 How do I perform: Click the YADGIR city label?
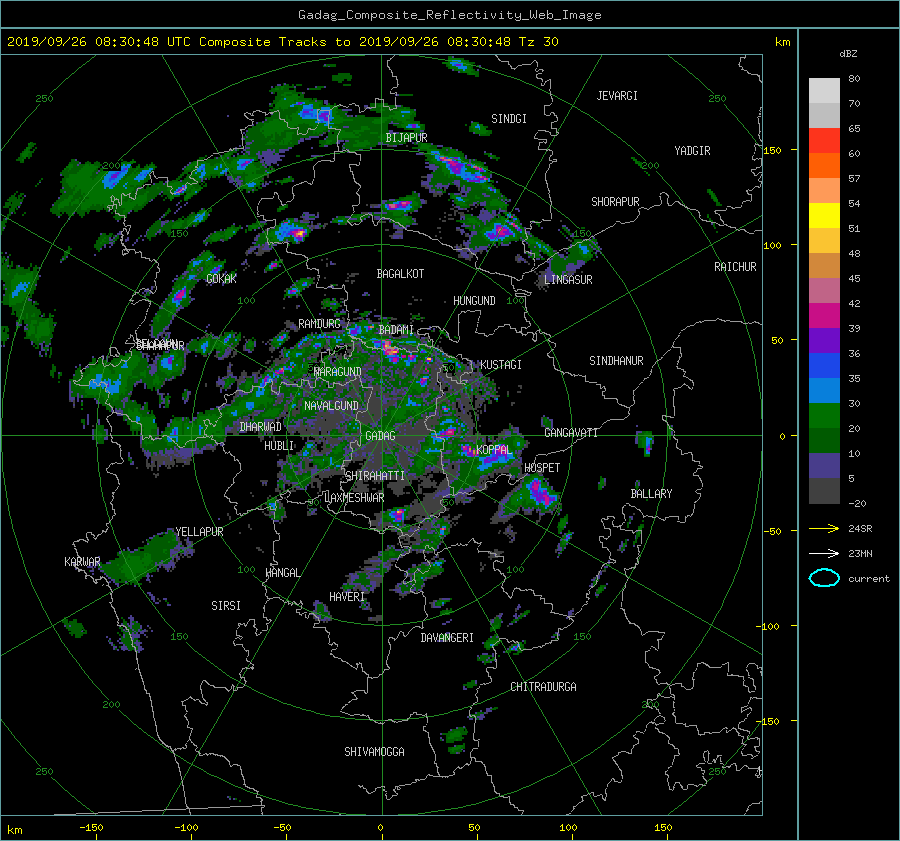[692, 151]
